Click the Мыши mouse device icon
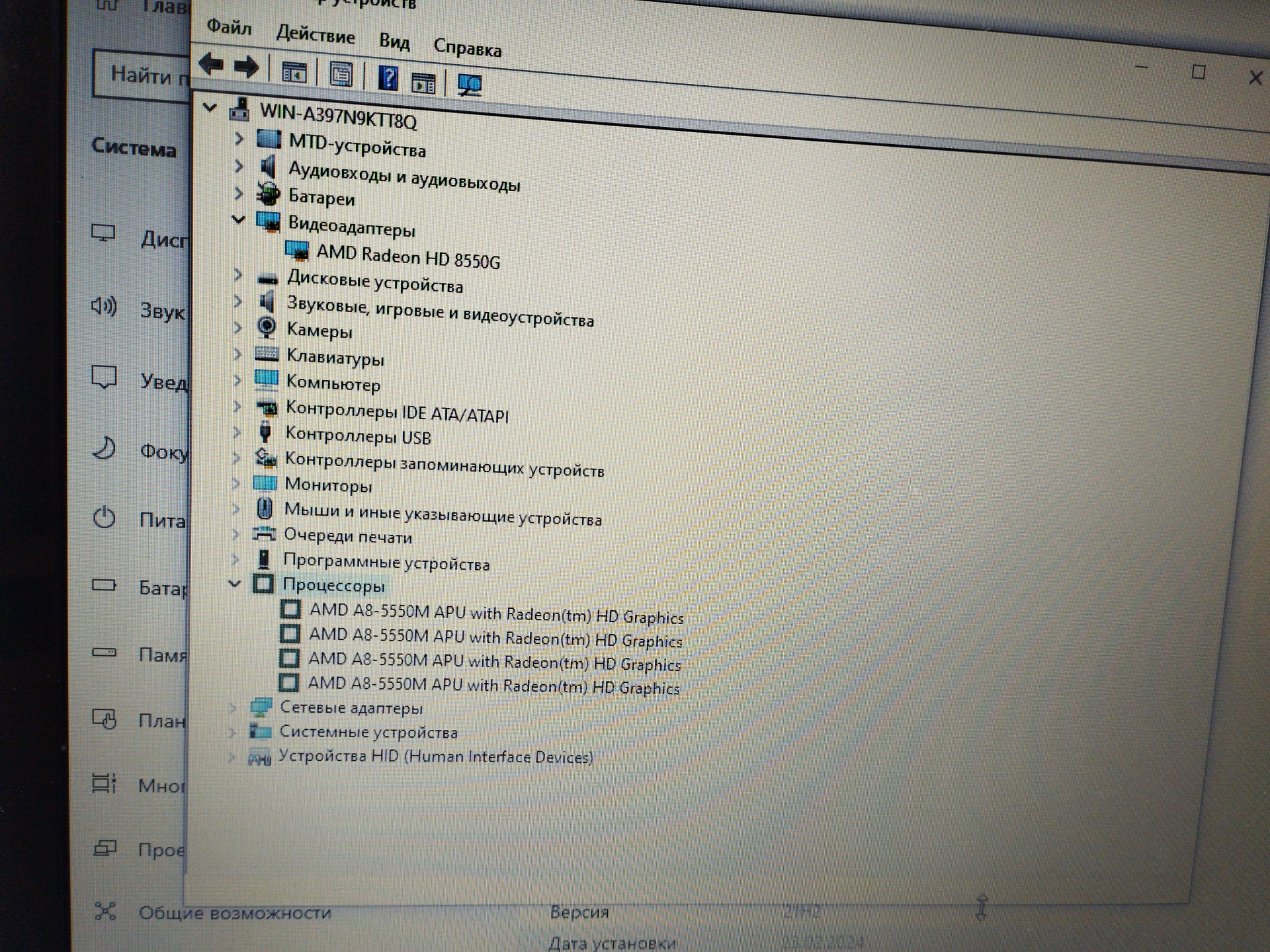 pyautogui.click(x=265, y=508)
